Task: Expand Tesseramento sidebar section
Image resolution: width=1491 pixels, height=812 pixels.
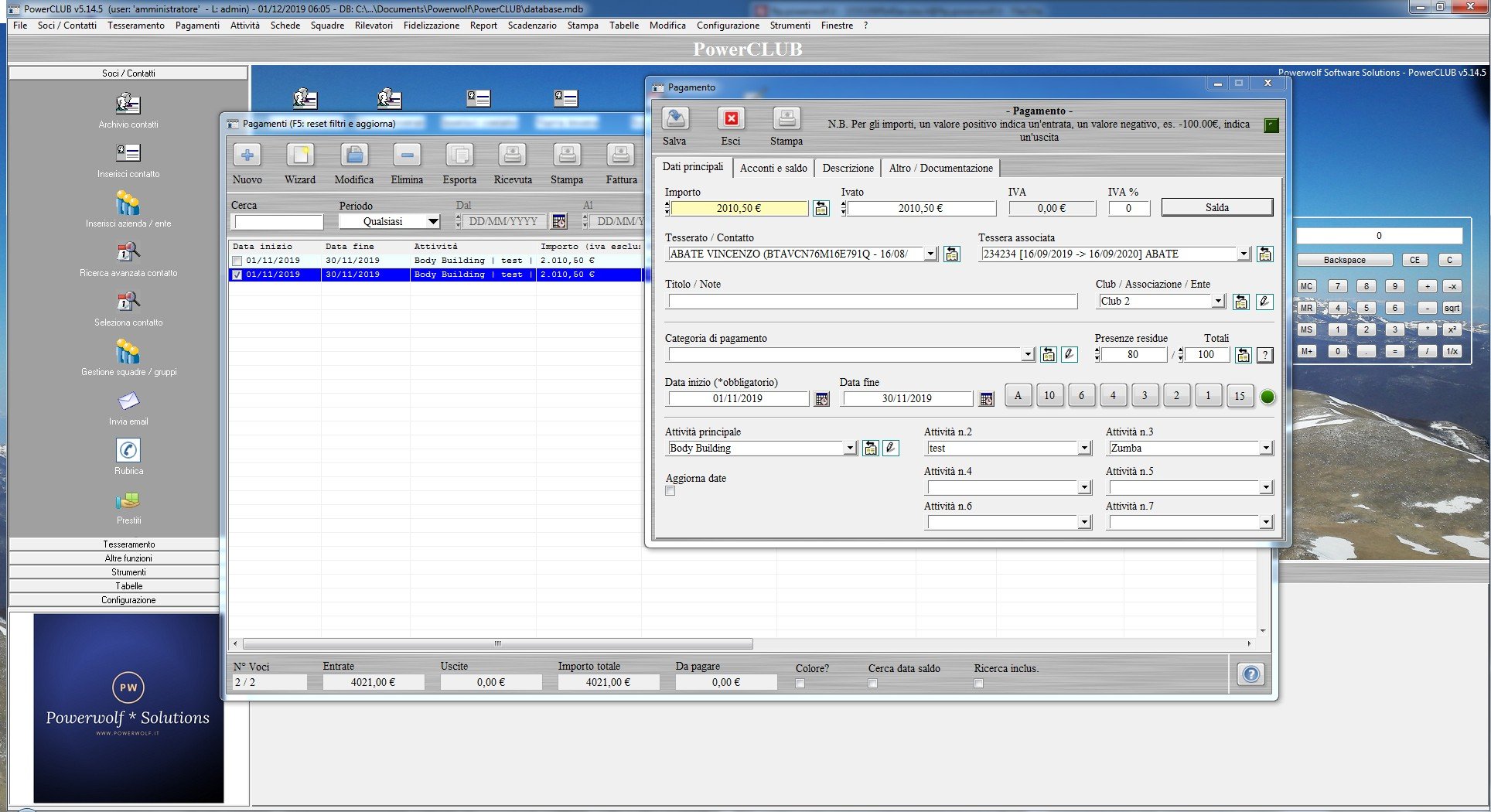Action: pos(128,544)
